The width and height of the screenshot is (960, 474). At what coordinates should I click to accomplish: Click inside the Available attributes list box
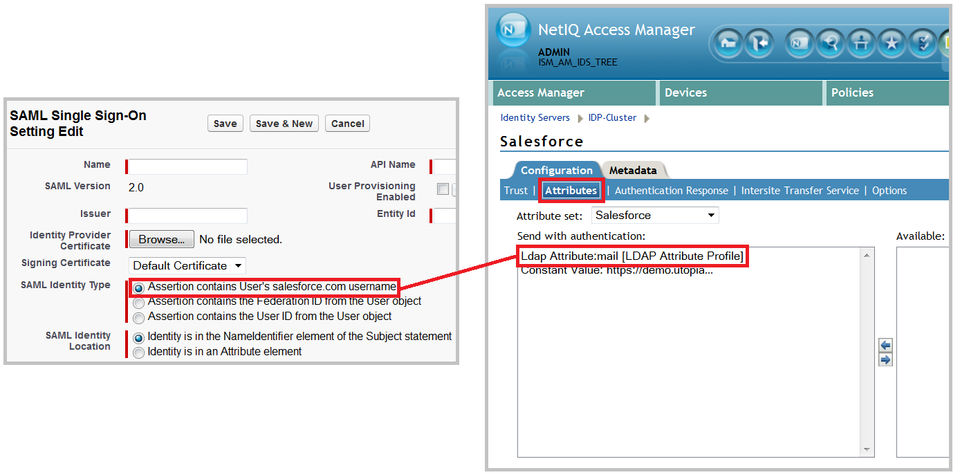[x=923, y=352]
